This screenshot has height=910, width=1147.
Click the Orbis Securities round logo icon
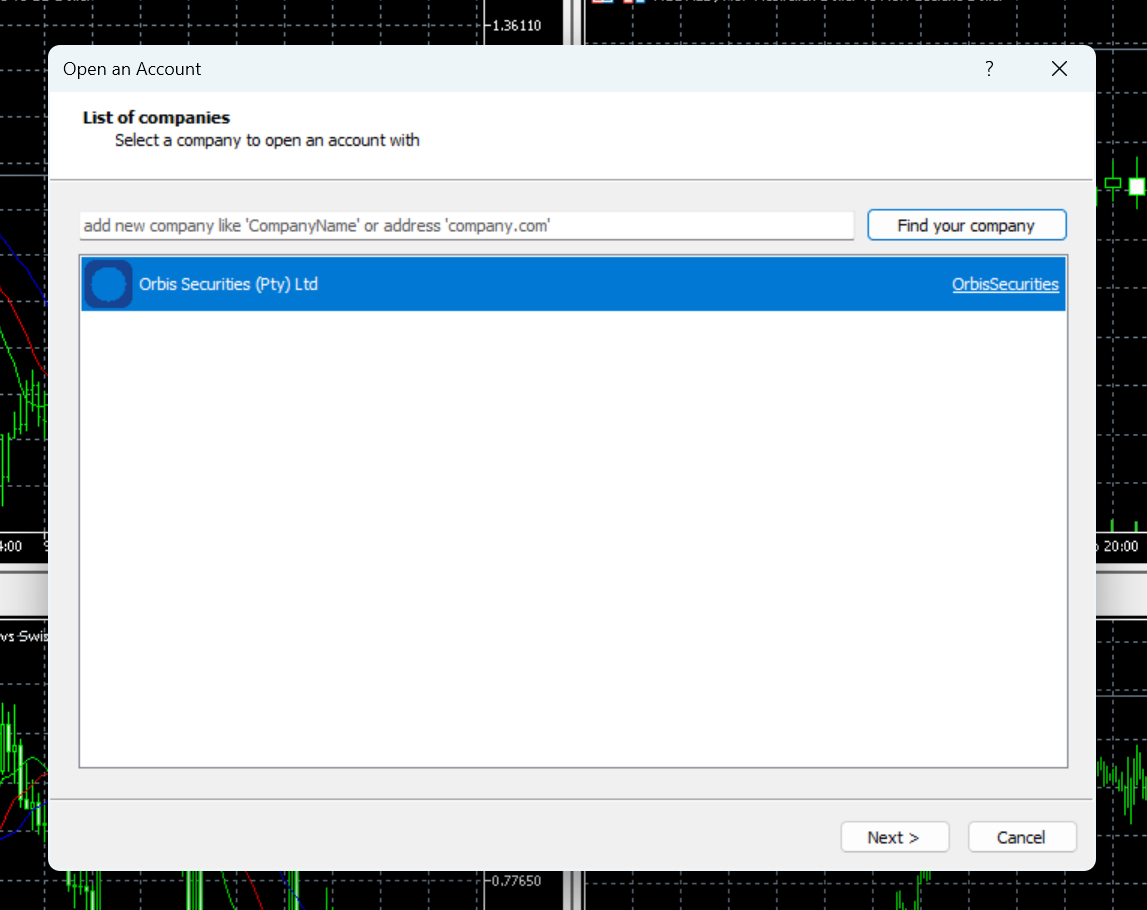tap(108, 285)
